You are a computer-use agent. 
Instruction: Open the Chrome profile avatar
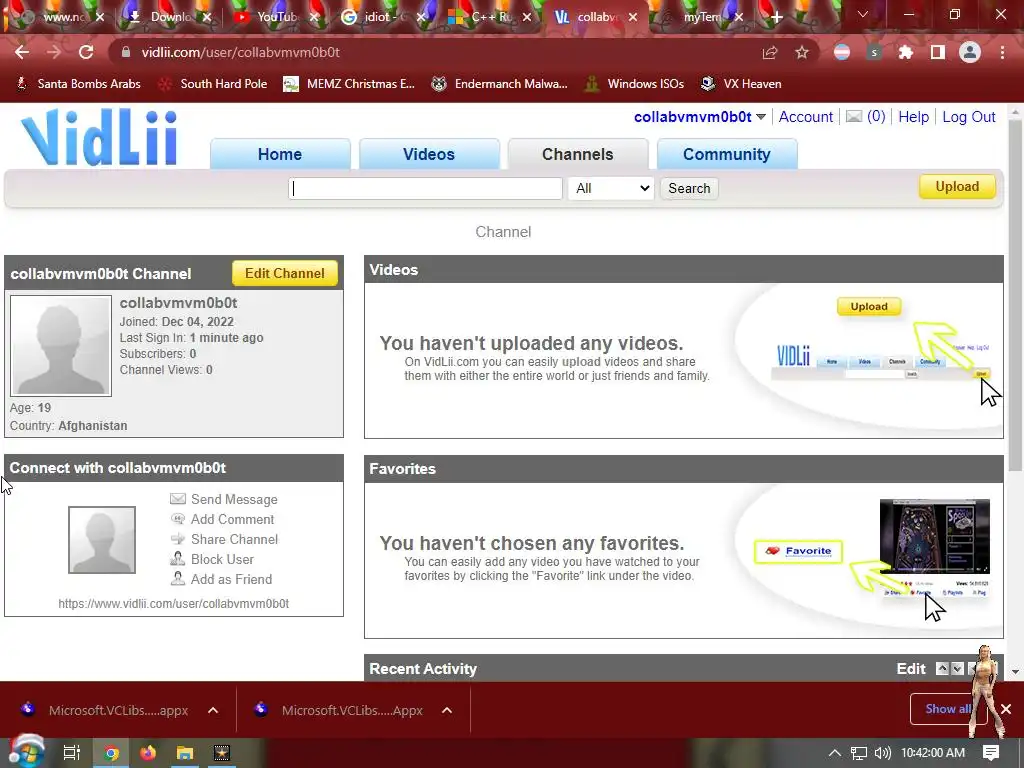(970, 53)
